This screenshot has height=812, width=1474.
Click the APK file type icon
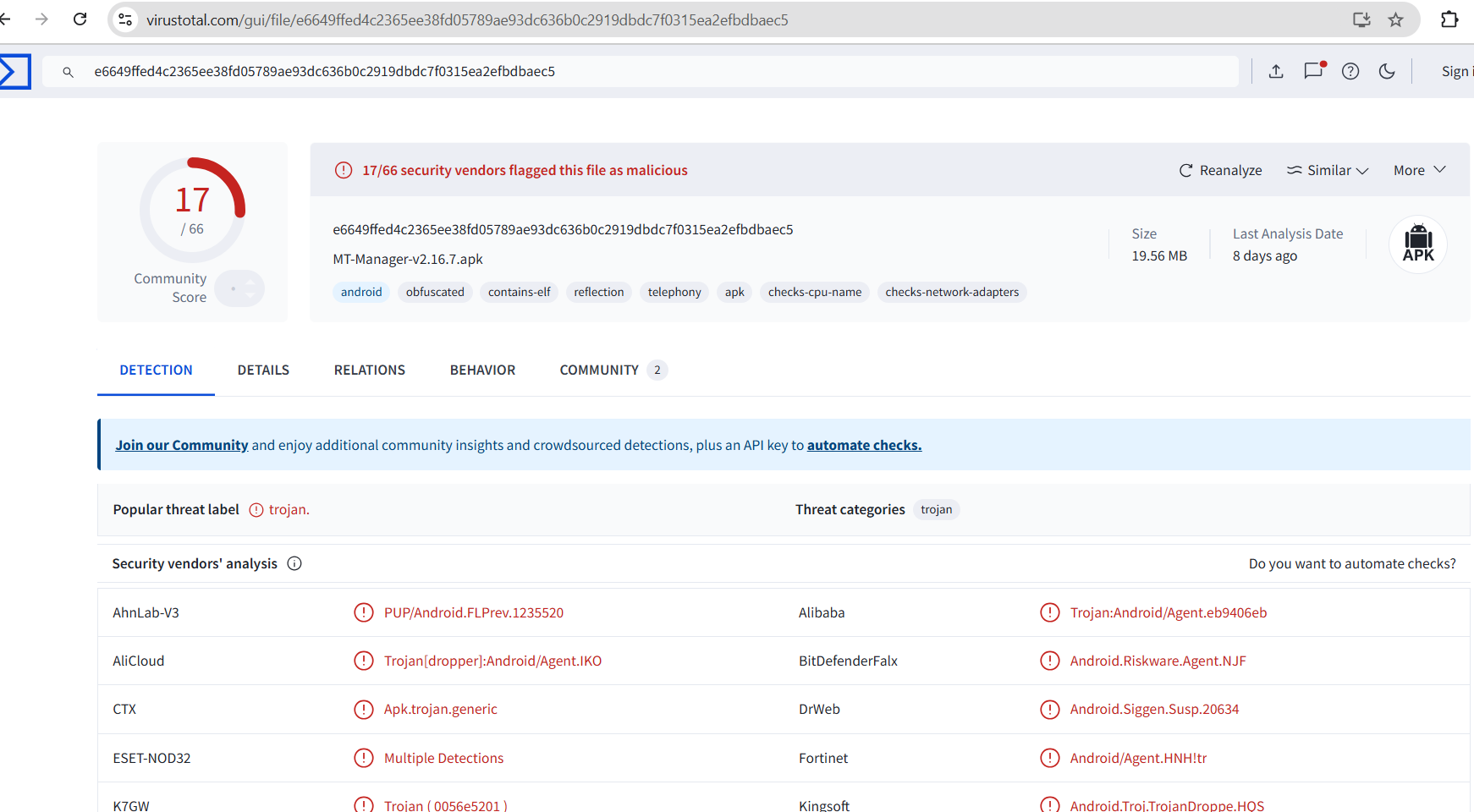click(1418, 244)
